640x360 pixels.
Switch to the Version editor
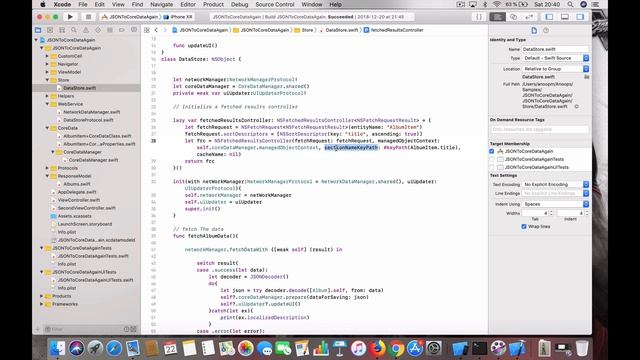(x=529, y=17)
